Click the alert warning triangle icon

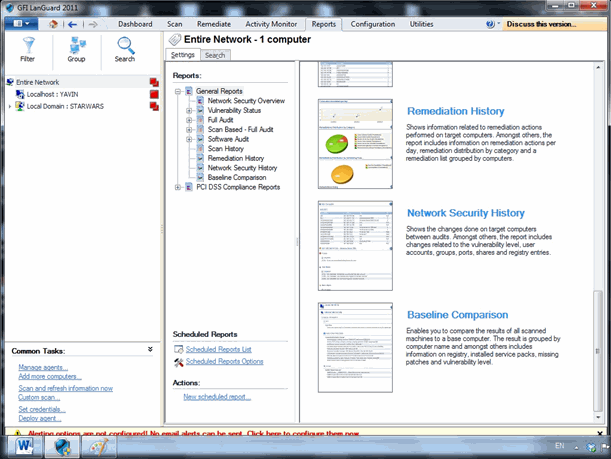pyautogui.click(x=18, y=433)
